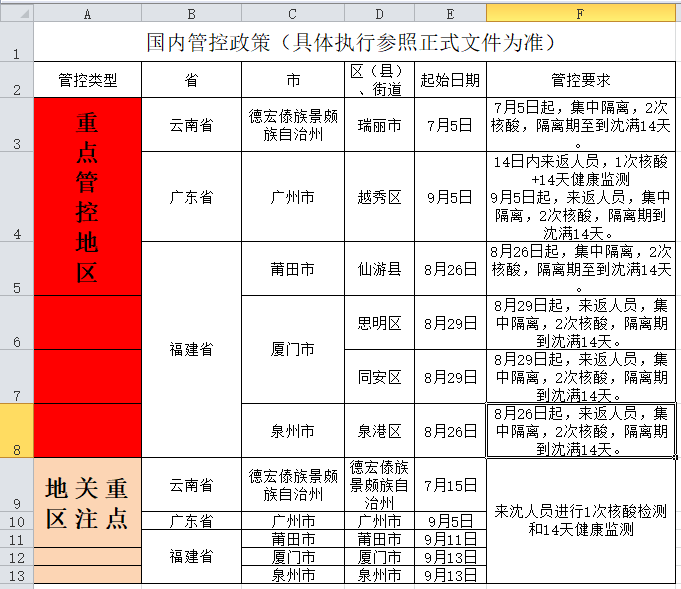Click selected cell F8 requirement text
Screen dimensions: 681x589
[x=581, y=430]
